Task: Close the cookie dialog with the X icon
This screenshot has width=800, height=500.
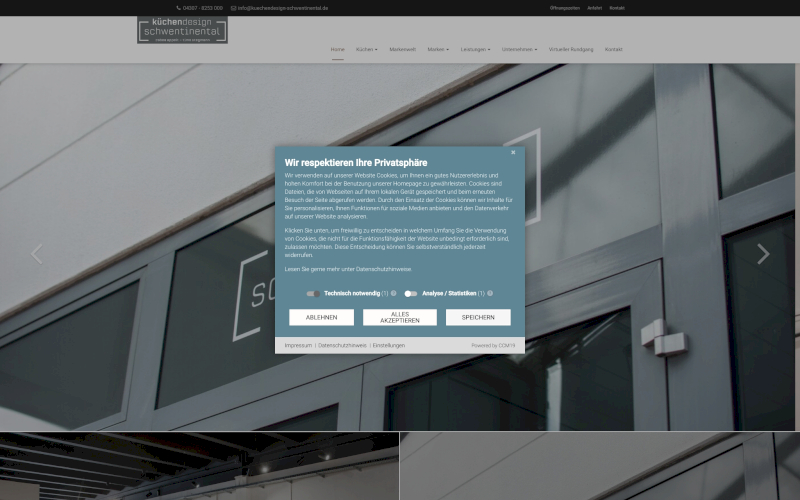Action: [513, 153]
